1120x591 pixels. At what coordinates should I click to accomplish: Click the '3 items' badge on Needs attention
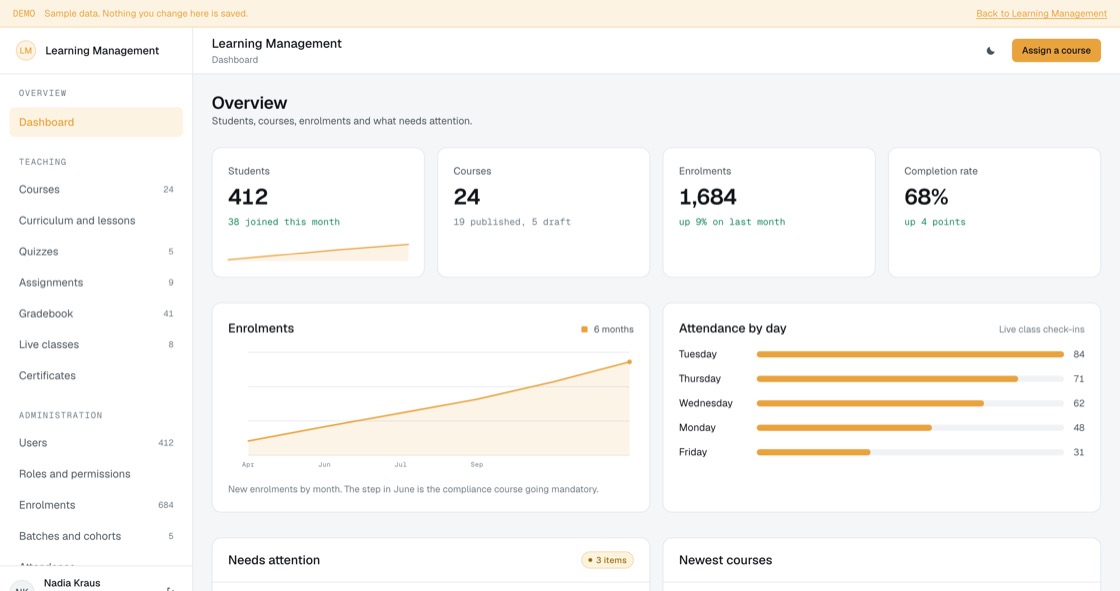point(607,560)
